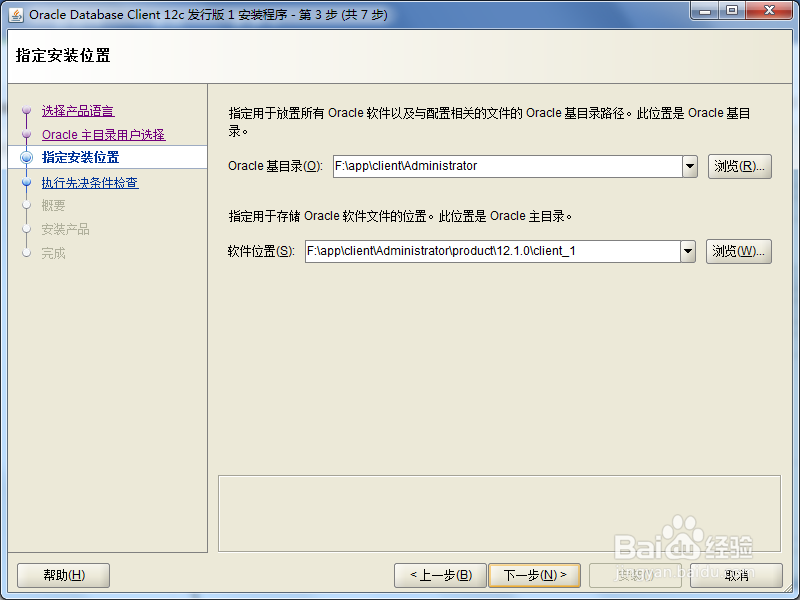This screenshot has height=600, width=800.
Task: Click 浏览(W)... button for software location
Action: point(738,251)
